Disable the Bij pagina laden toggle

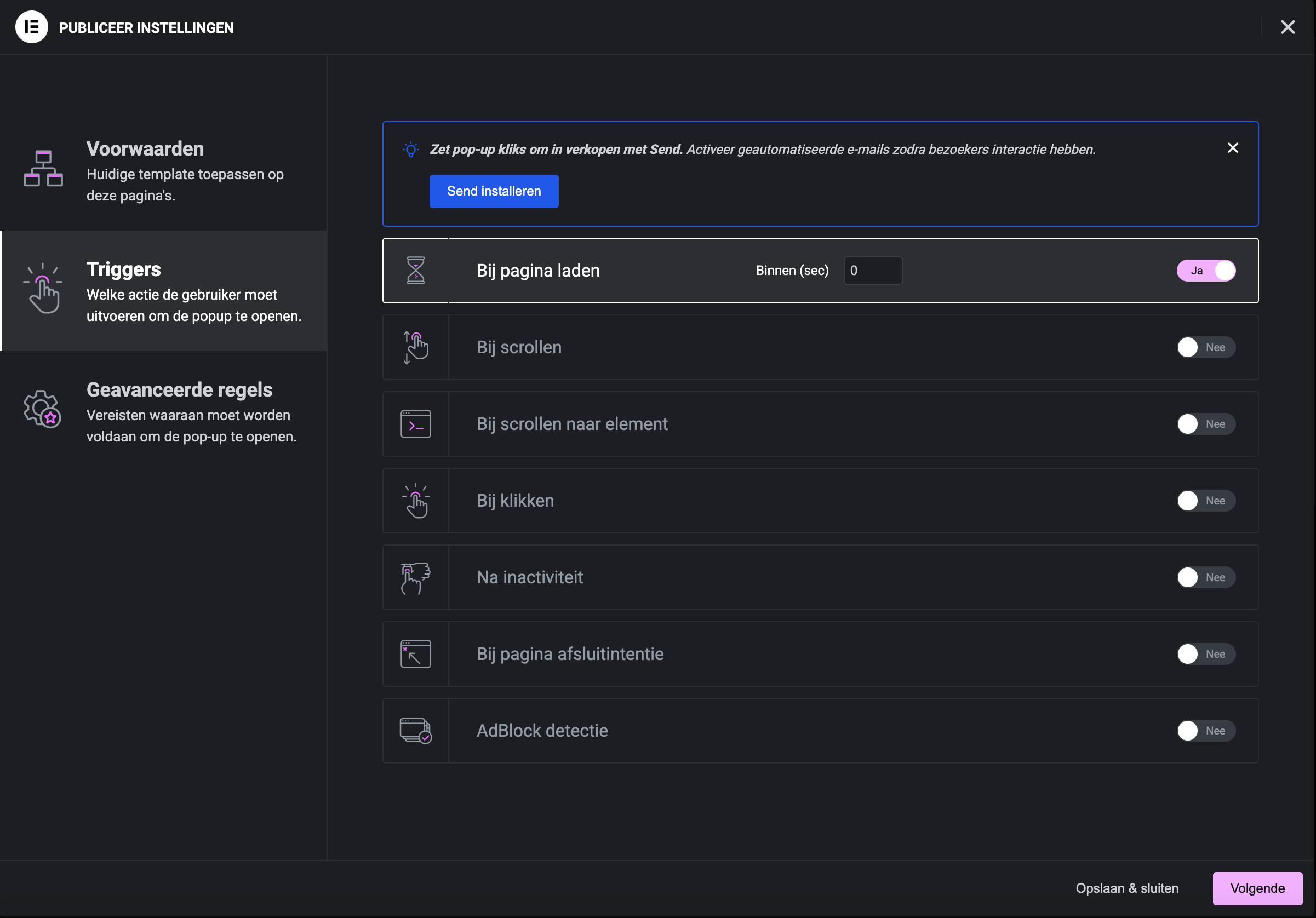pos(1206,271)
